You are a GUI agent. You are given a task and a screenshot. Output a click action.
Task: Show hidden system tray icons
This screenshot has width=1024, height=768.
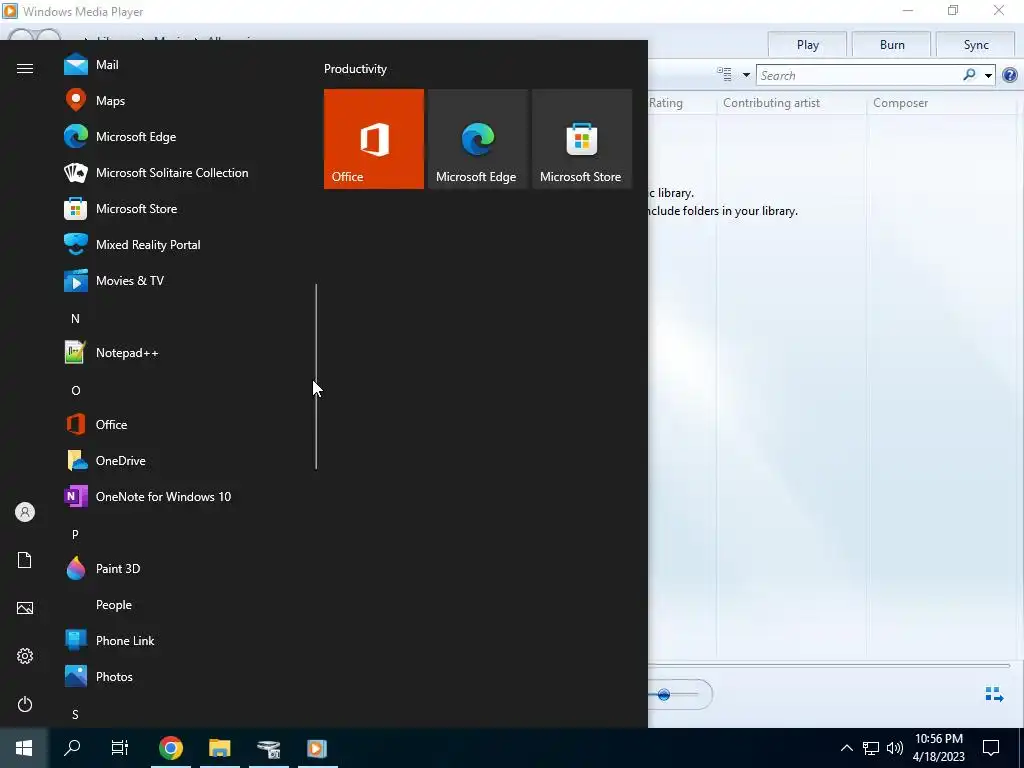[x=846, y=748]
